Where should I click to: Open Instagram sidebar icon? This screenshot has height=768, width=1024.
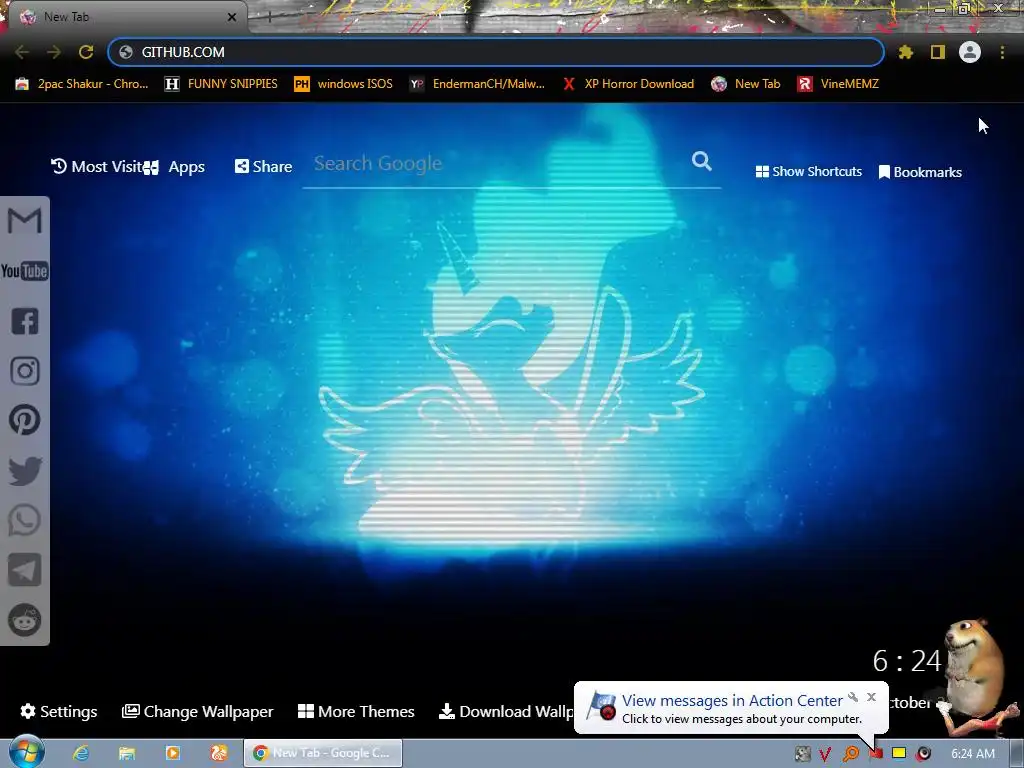pyautogui.click(x=25, y=370)
